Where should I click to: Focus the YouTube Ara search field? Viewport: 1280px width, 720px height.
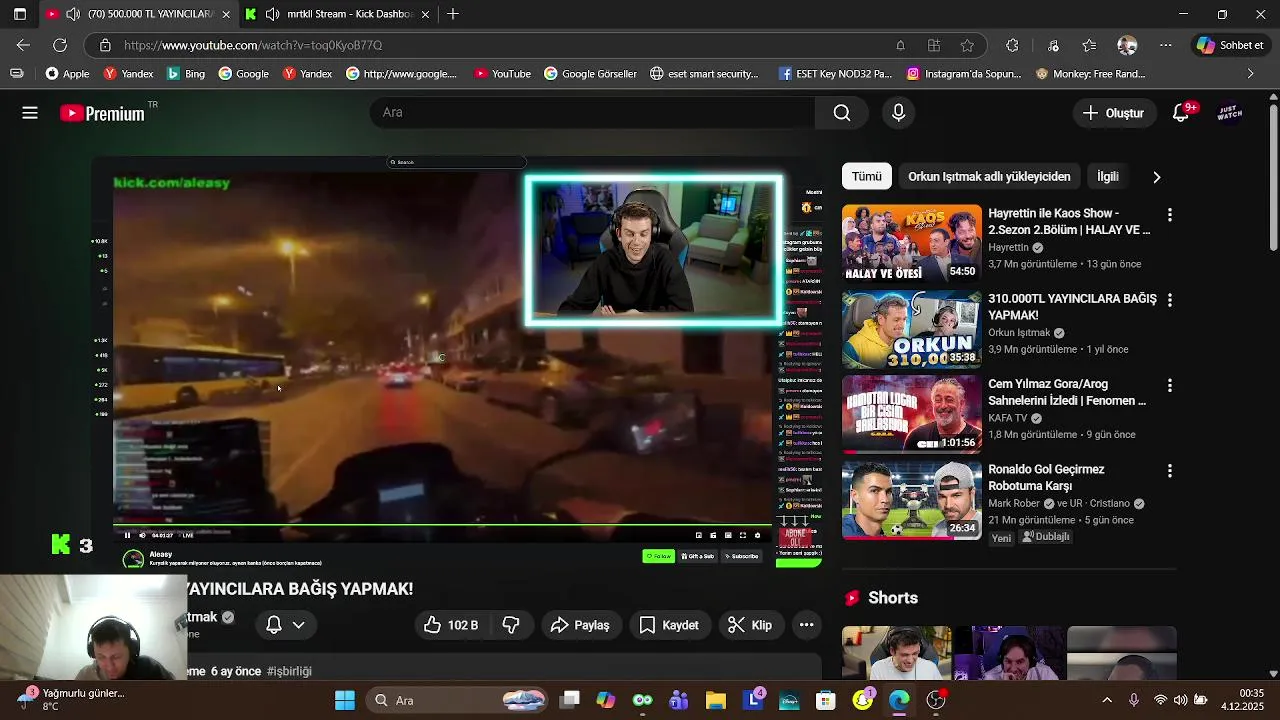592,113
